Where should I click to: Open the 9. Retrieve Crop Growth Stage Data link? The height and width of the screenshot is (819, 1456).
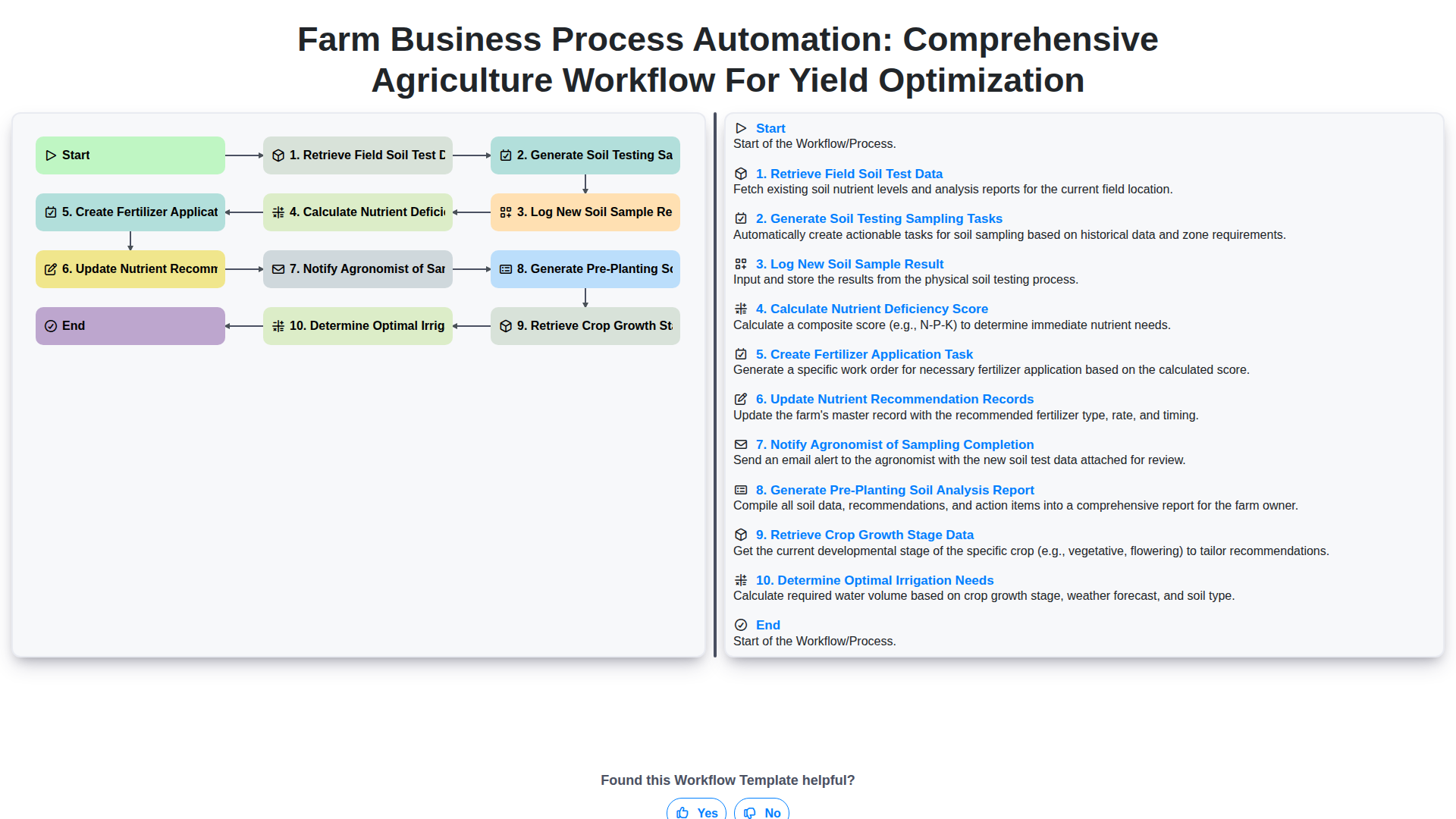click(x=865, y=535)
